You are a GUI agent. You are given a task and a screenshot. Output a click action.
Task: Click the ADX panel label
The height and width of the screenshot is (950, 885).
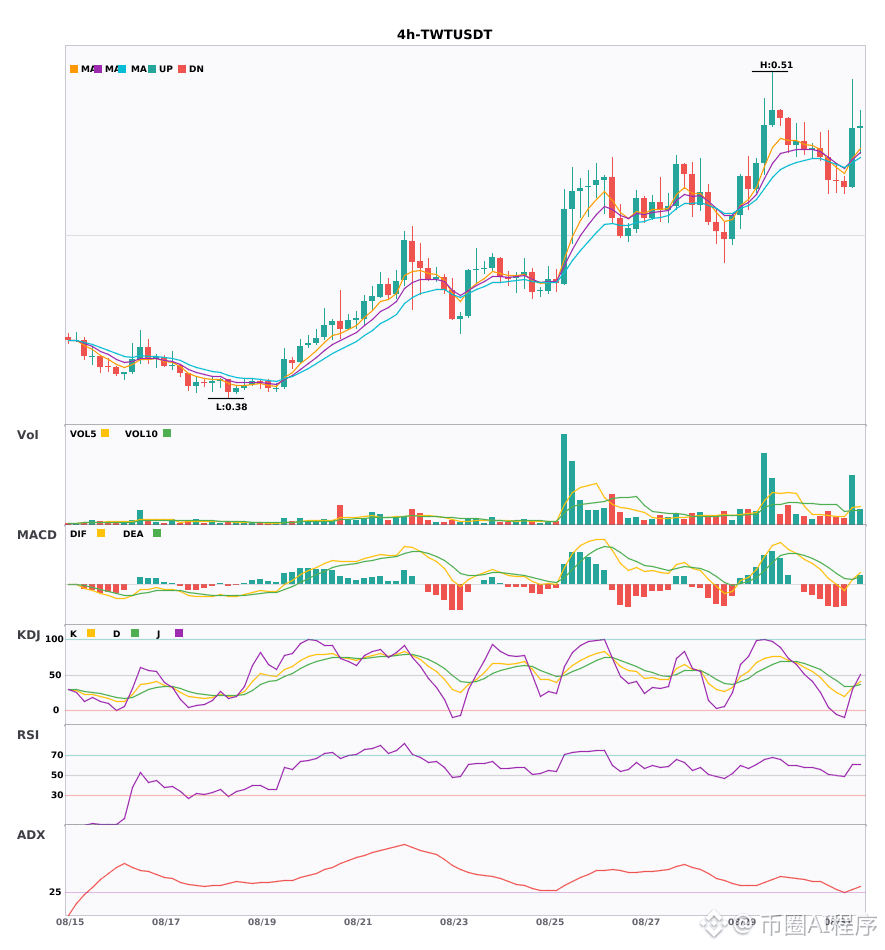31,835
